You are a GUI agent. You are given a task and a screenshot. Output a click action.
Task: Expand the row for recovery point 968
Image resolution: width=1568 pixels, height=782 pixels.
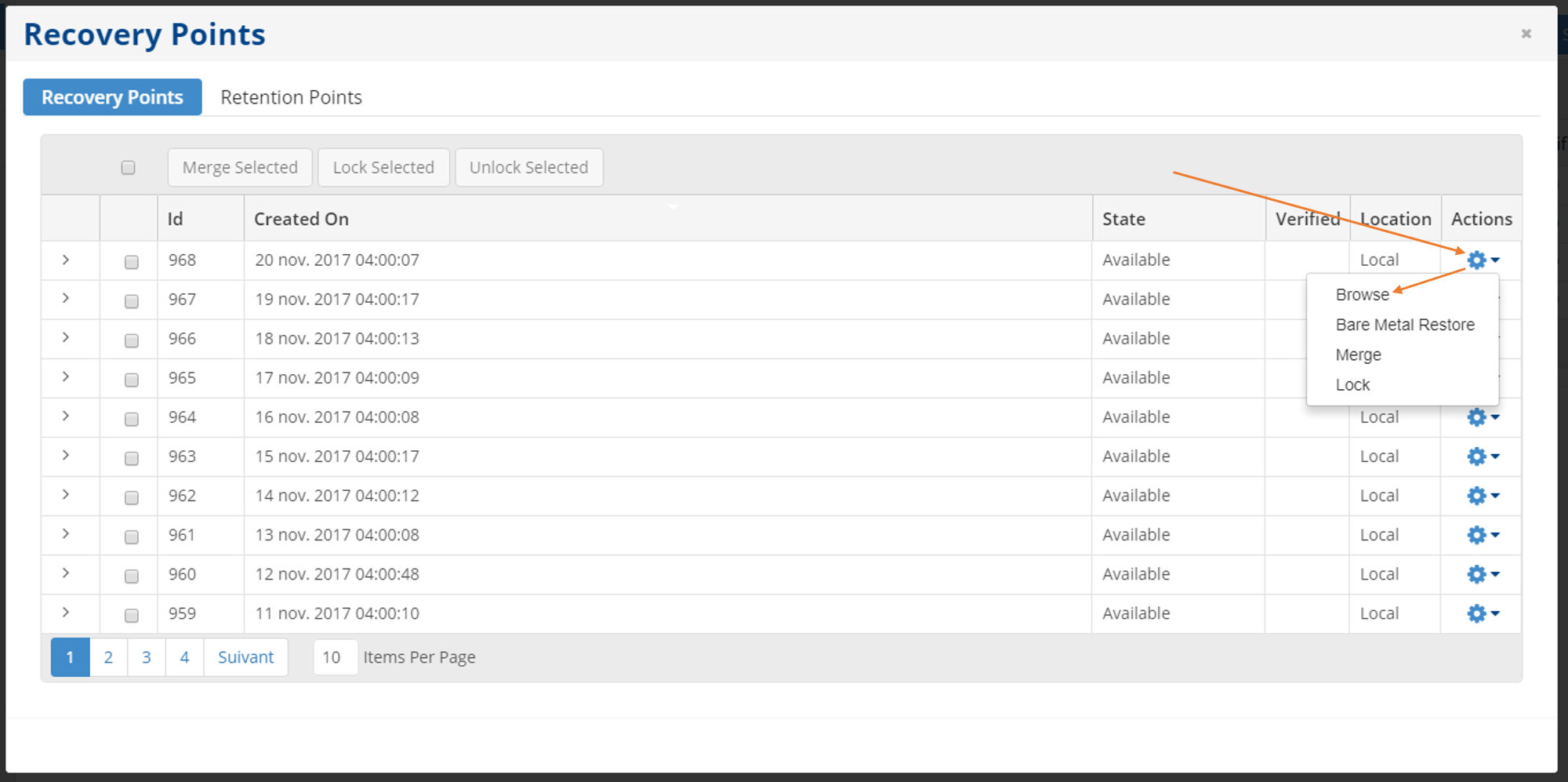click(66, 260)
